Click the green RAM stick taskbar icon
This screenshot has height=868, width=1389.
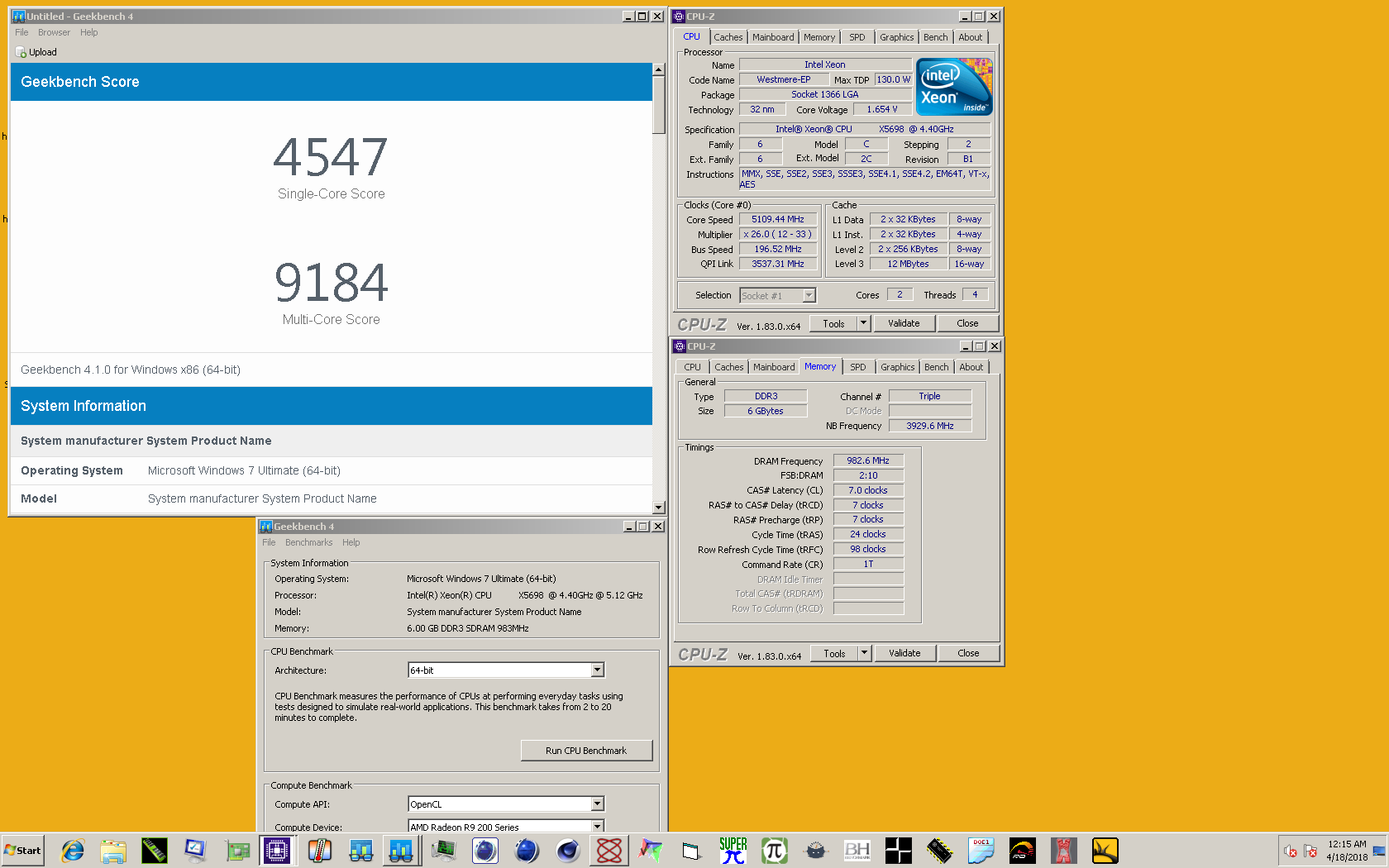coord(155,851)
